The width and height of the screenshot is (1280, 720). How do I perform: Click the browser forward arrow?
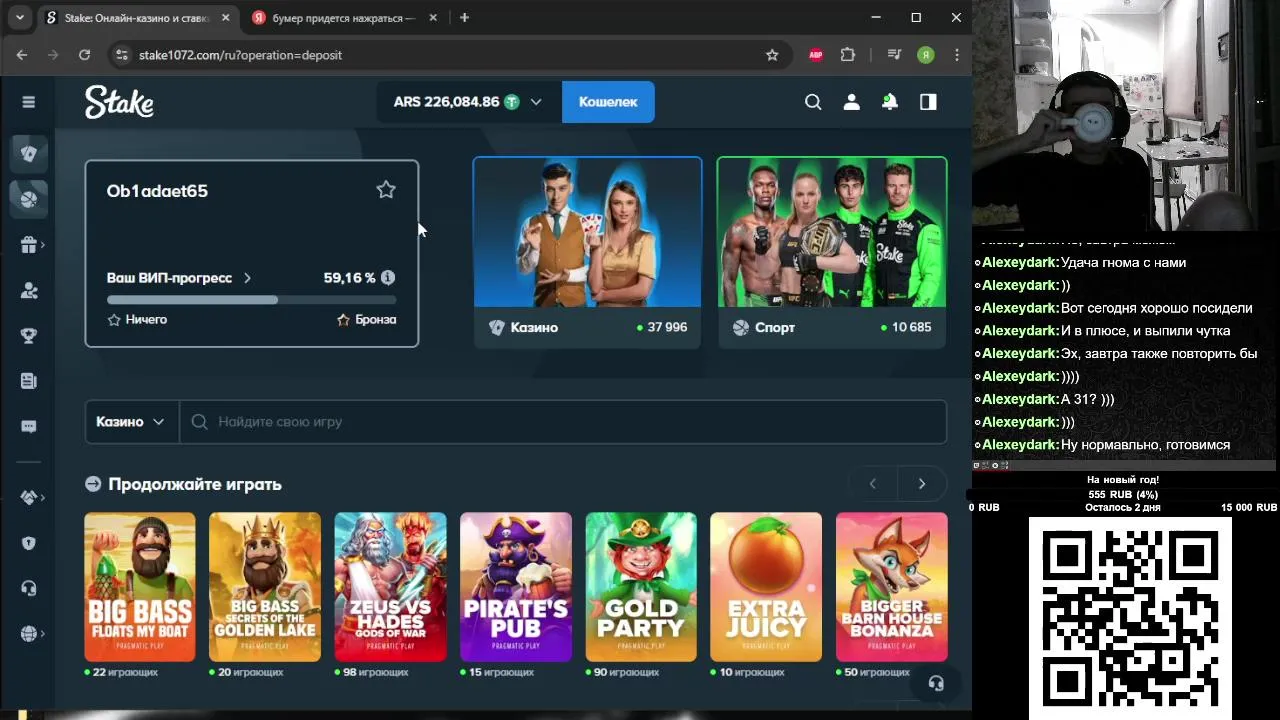[x=53, y=55]
